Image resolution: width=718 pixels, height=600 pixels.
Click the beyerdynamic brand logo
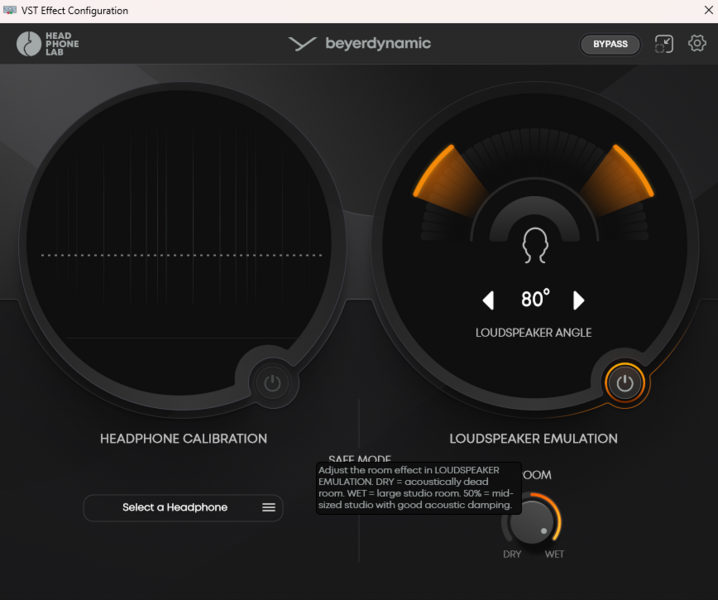pyautogui.click(x=359, y=44)
